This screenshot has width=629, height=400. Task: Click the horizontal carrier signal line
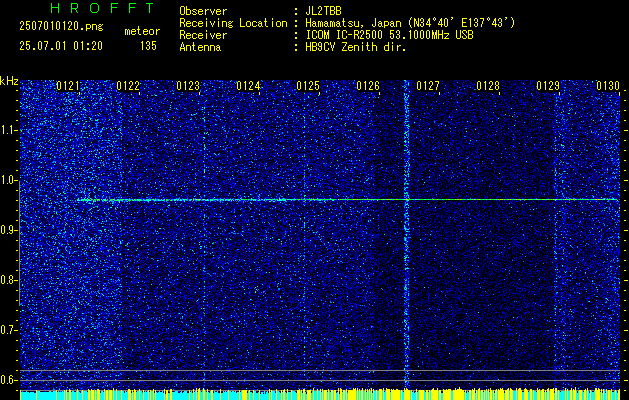[348, 199]
